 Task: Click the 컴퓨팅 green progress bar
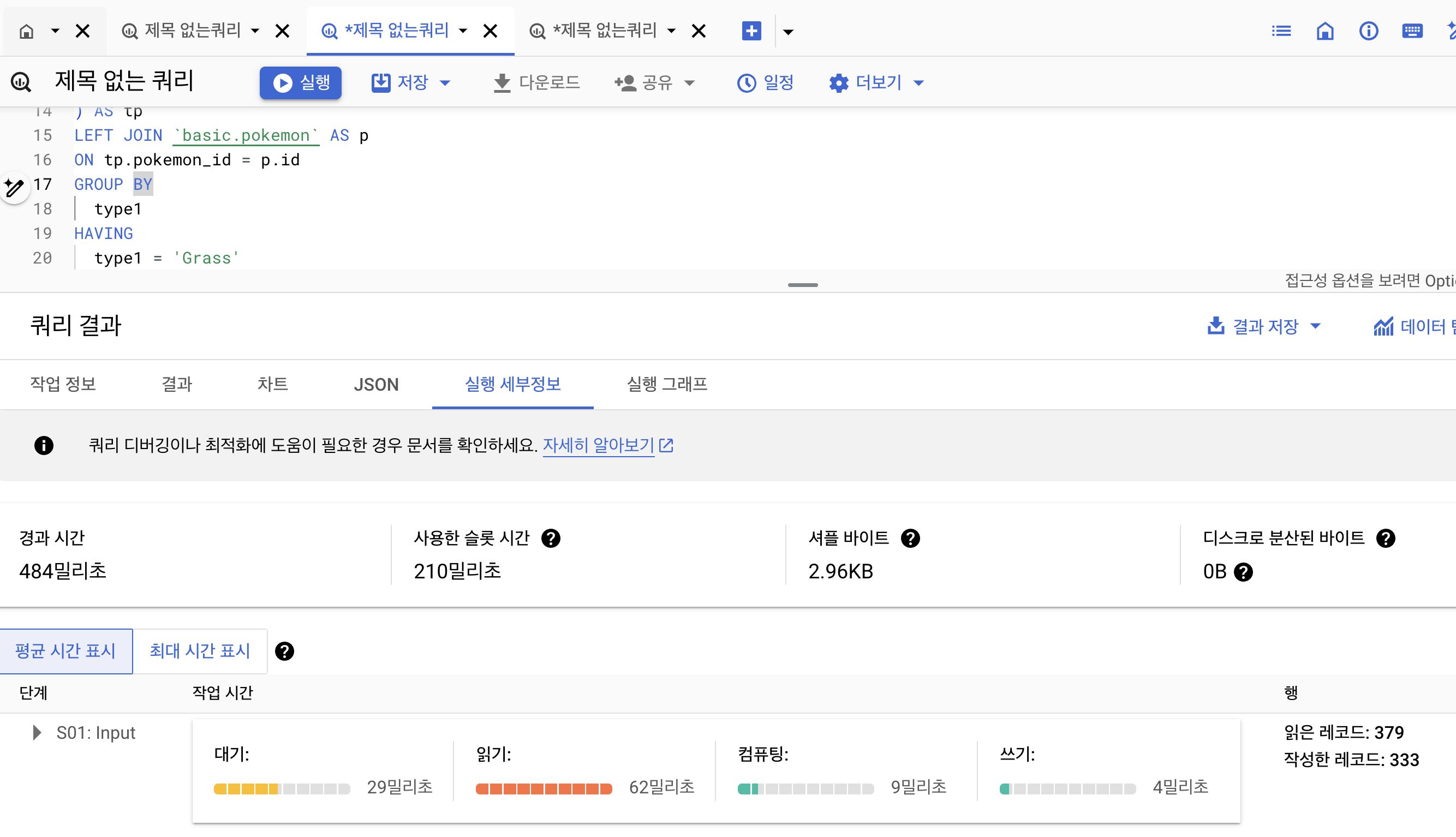pos(806,790)
